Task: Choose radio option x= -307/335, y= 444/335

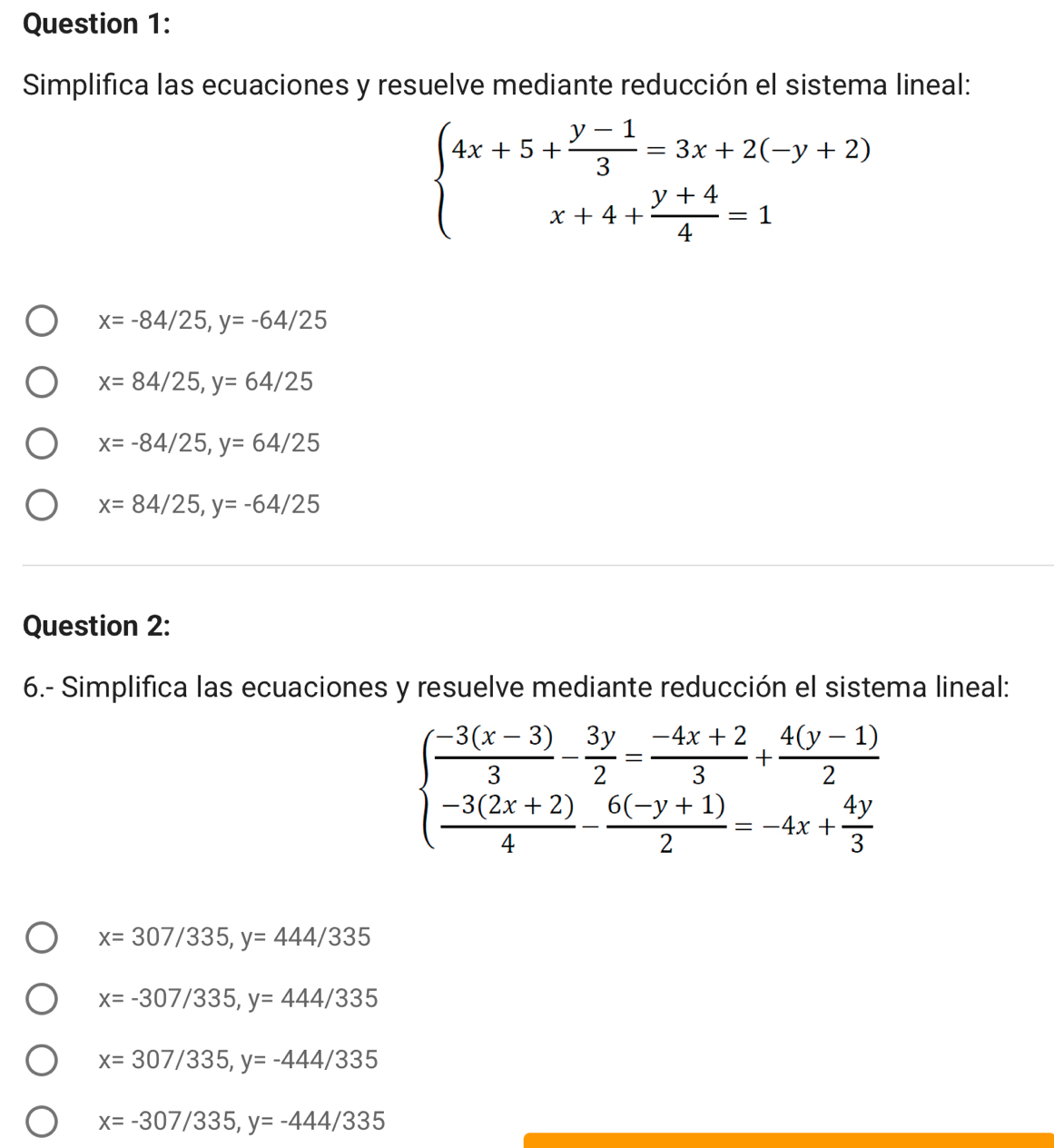Action: tap(41, 999)
